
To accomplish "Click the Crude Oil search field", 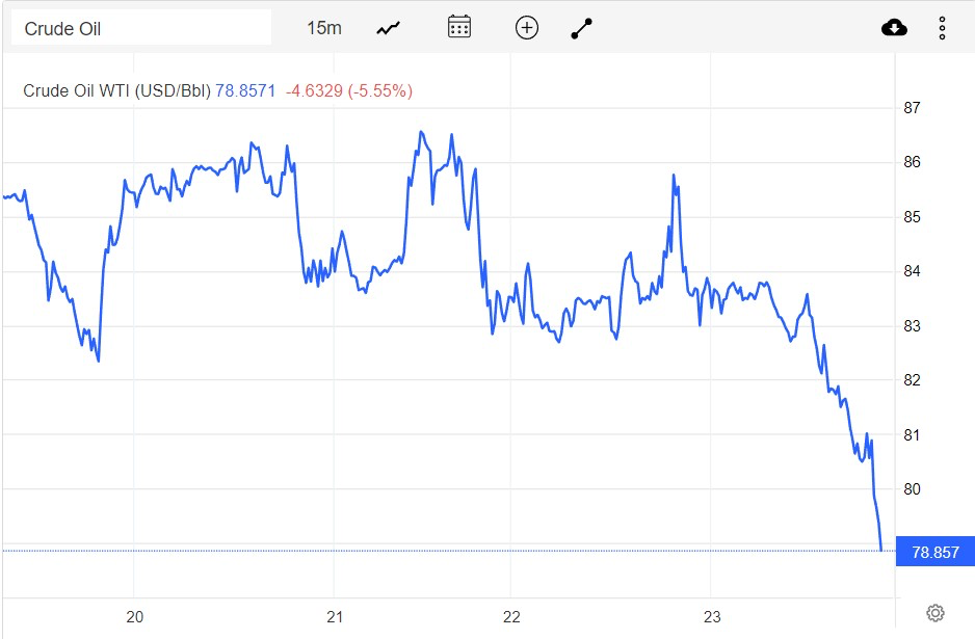I will [x=140, y=28].
